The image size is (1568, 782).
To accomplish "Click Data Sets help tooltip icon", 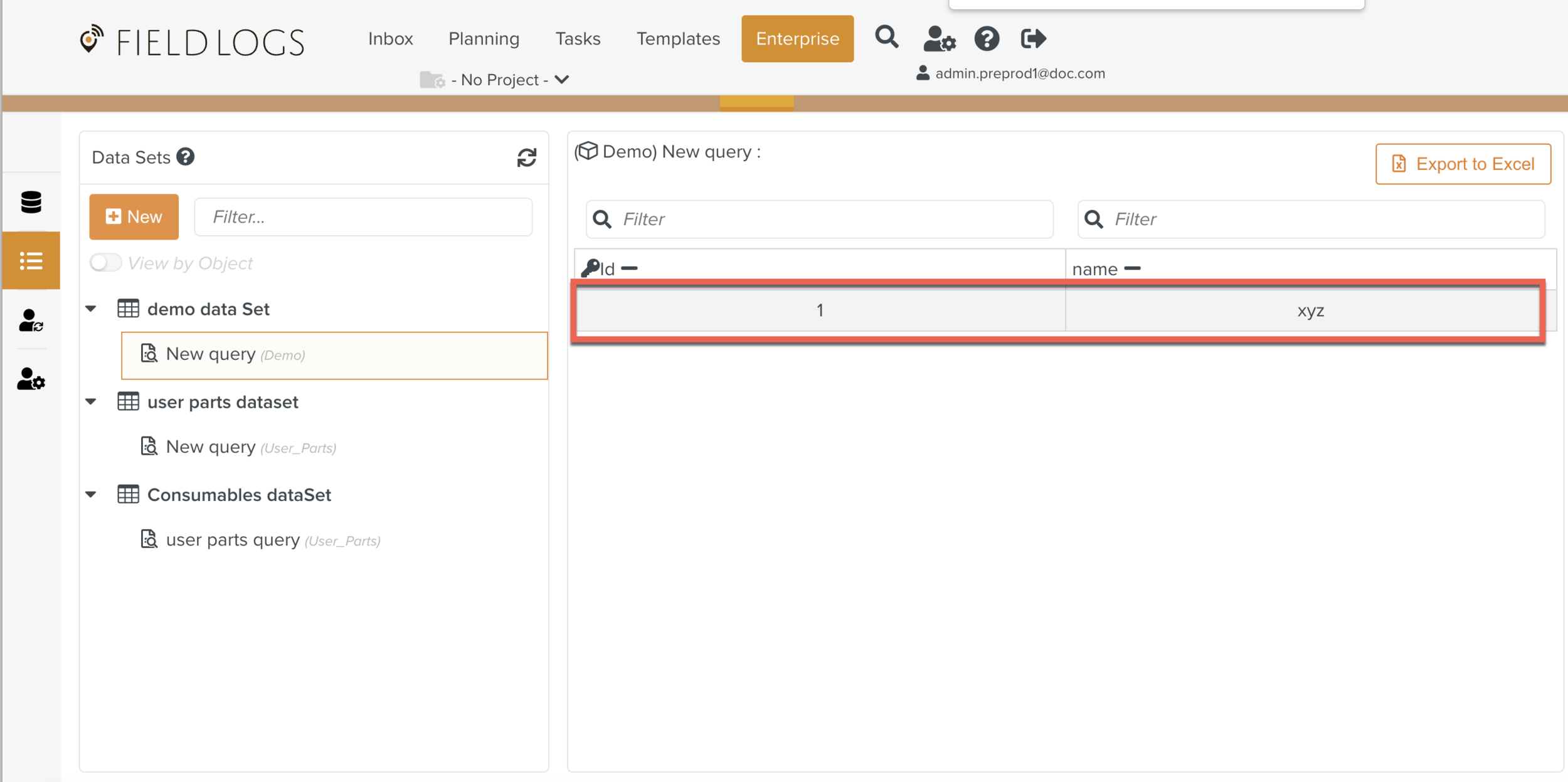I will point(186,157).
